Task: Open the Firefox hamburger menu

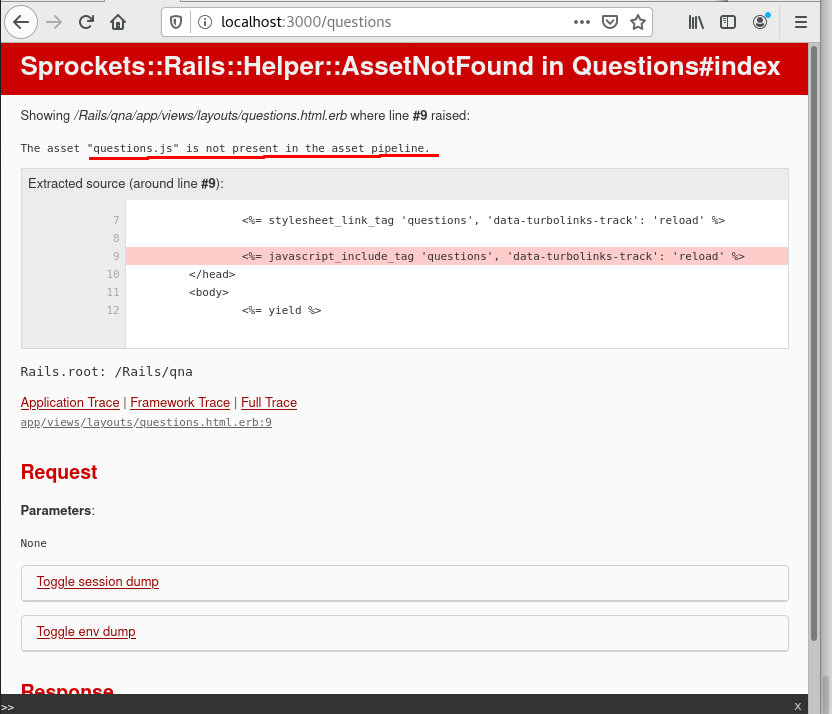Action: (801, 22)
